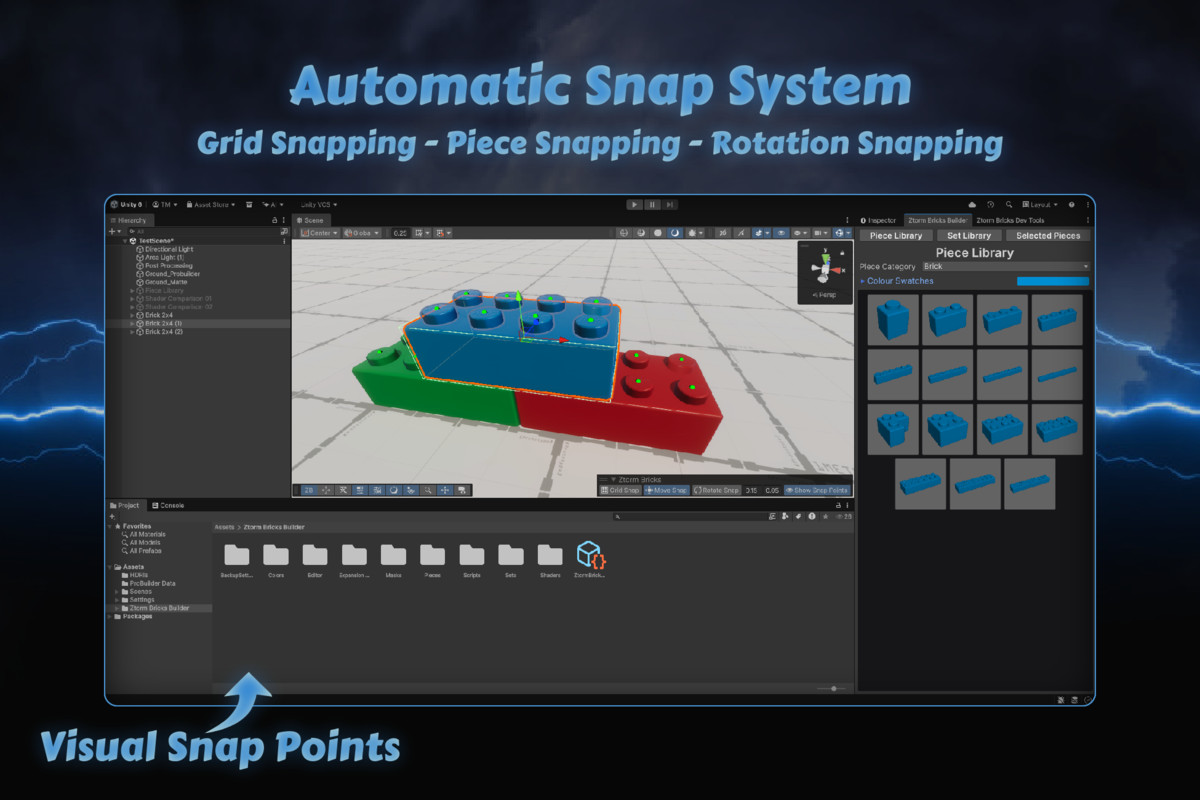Select All Materials under Favorites
This screenshot has width=1200, height=800.
(145, 534)
